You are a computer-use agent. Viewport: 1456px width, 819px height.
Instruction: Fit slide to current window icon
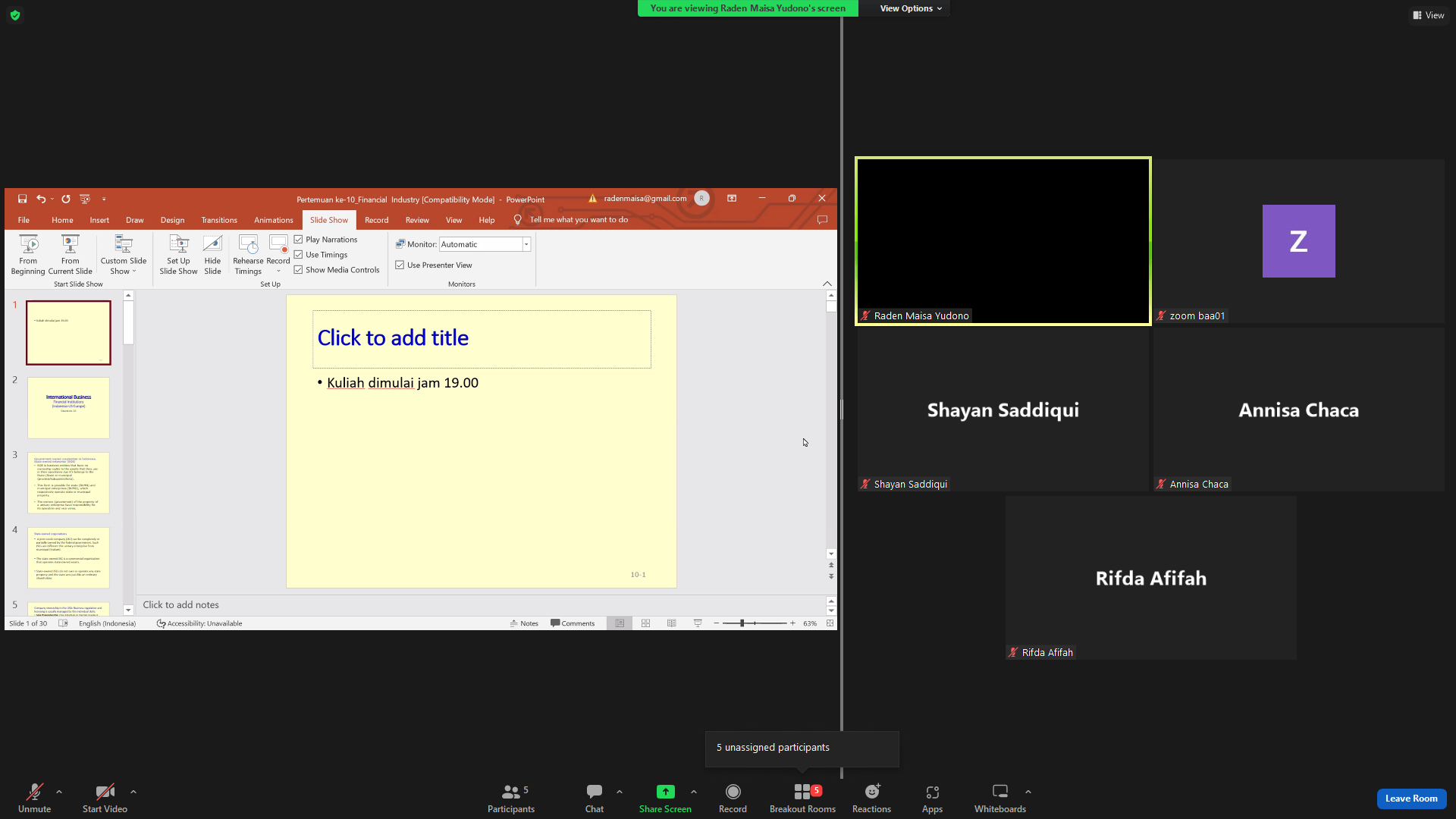[830, 623]
